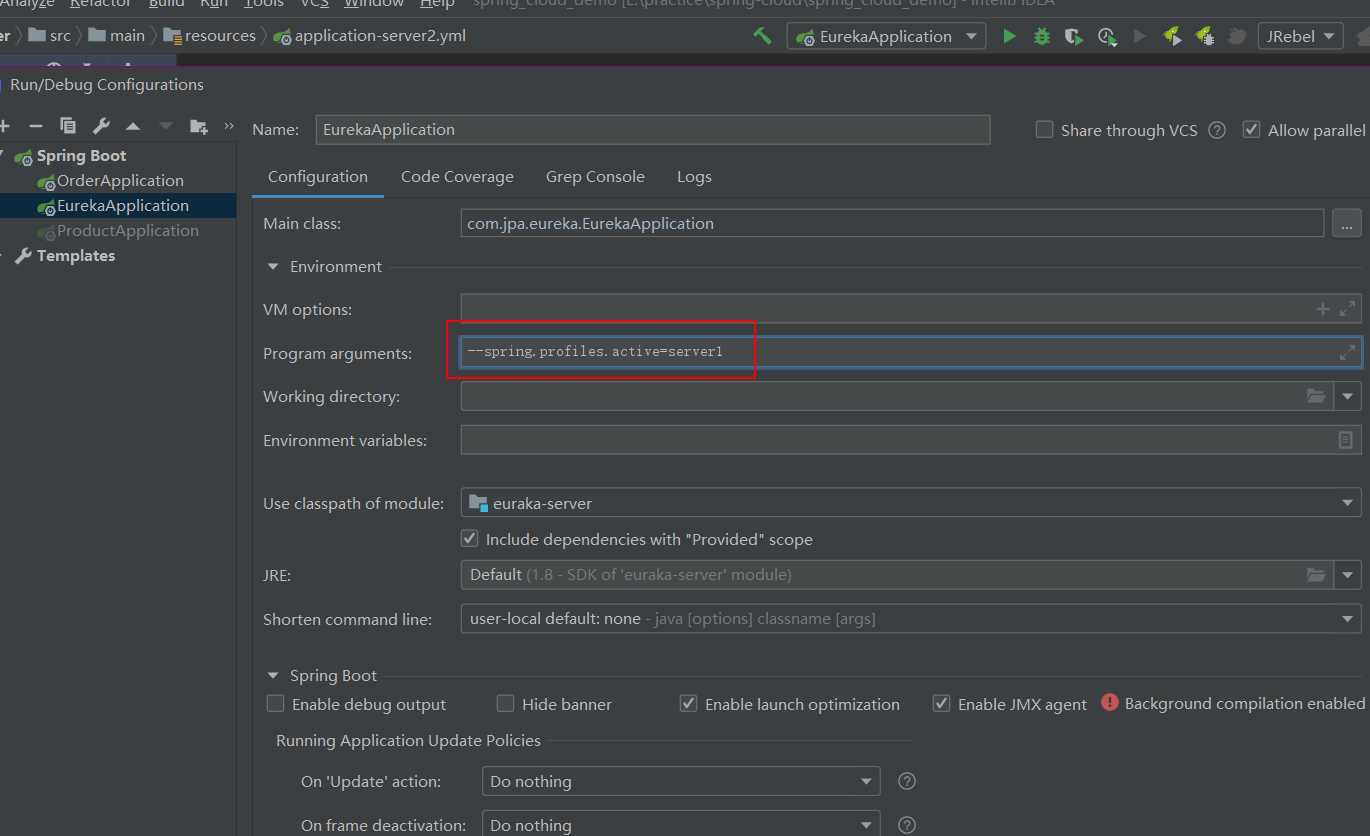This screenshot has width=1370, height=836.
Task: Collapse the Environment section
Action: click(x=273, y=267)
